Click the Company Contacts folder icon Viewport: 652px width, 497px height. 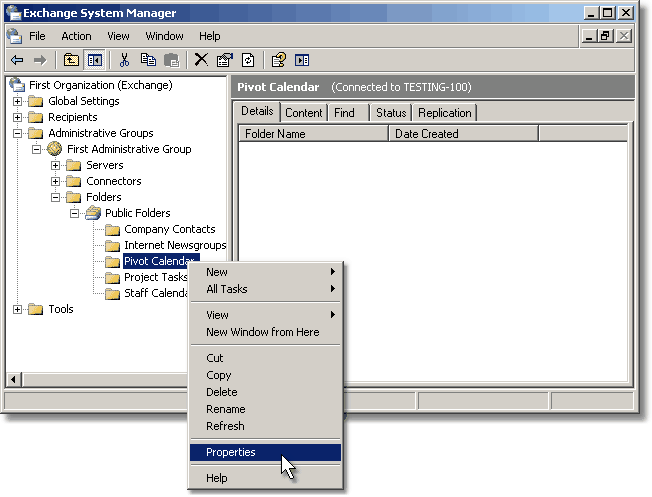(112, 230)
